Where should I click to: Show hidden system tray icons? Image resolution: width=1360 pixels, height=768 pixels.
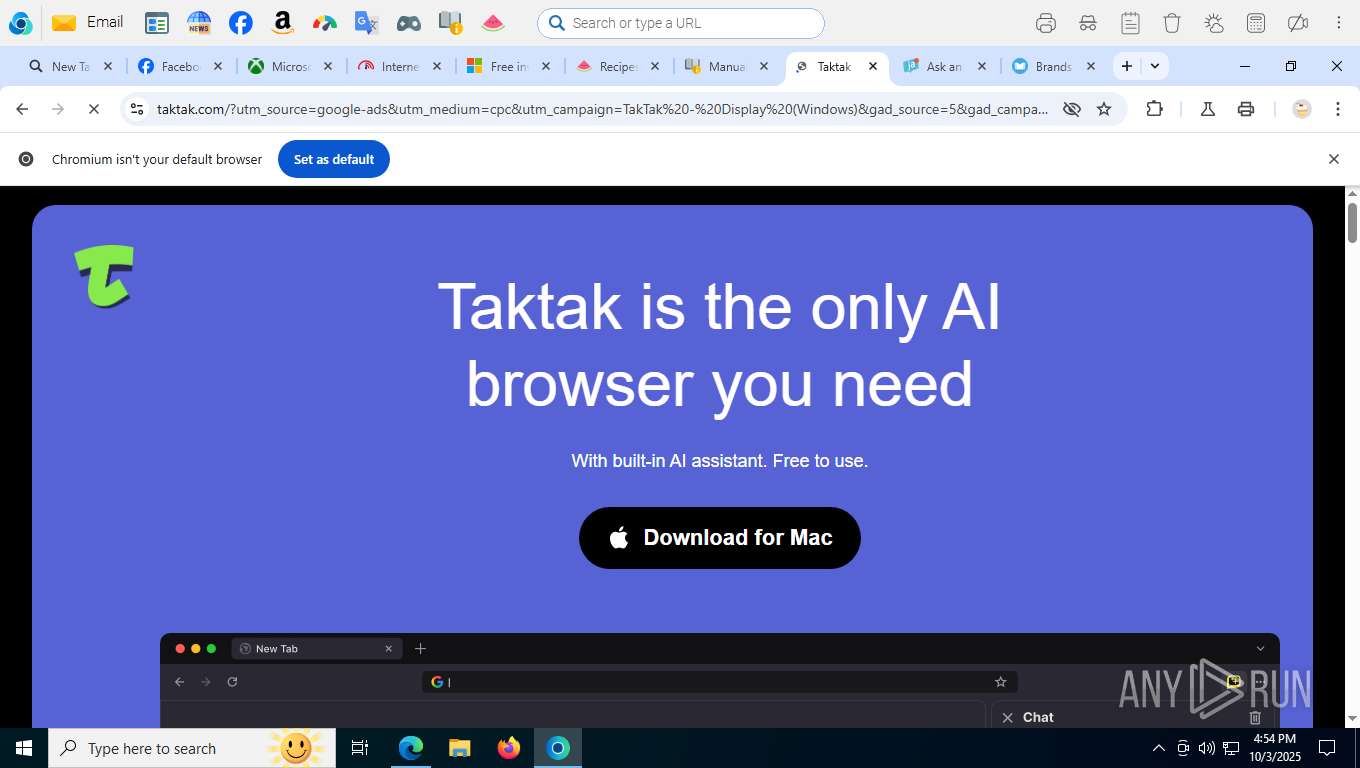coord(1159,748)
